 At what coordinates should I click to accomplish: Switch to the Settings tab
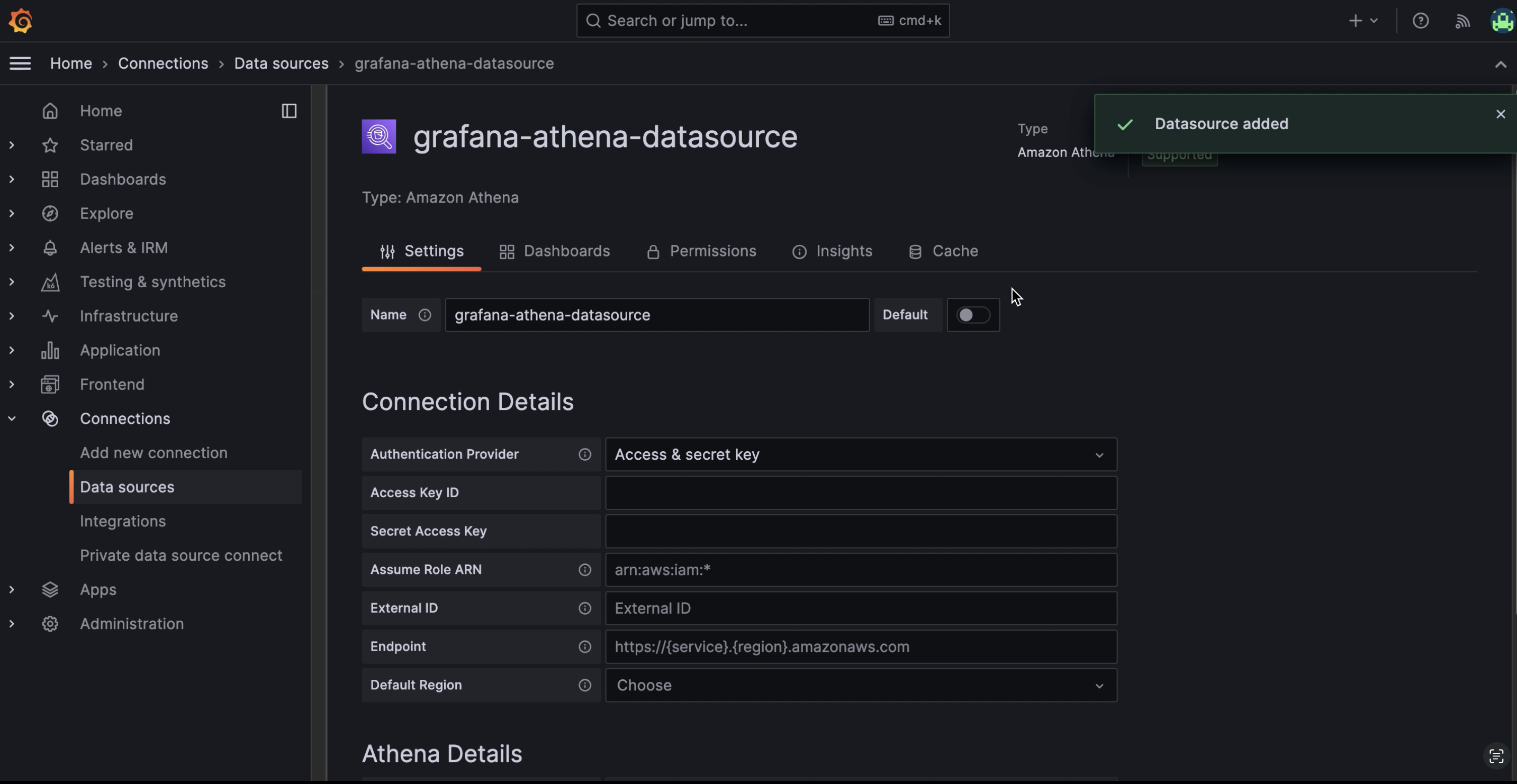(422, 251)
